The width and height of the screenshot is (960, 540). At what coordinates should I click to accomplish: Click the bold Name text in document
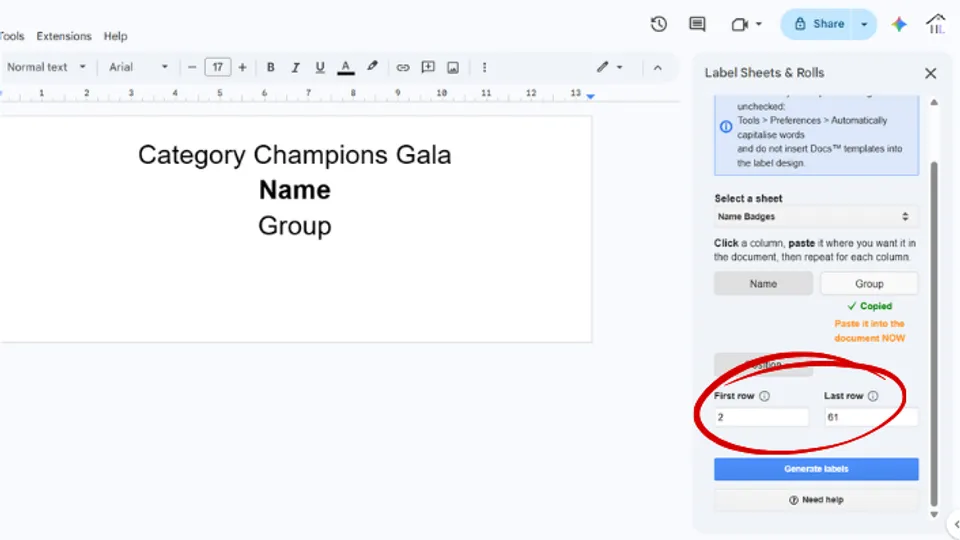(294, 190)
